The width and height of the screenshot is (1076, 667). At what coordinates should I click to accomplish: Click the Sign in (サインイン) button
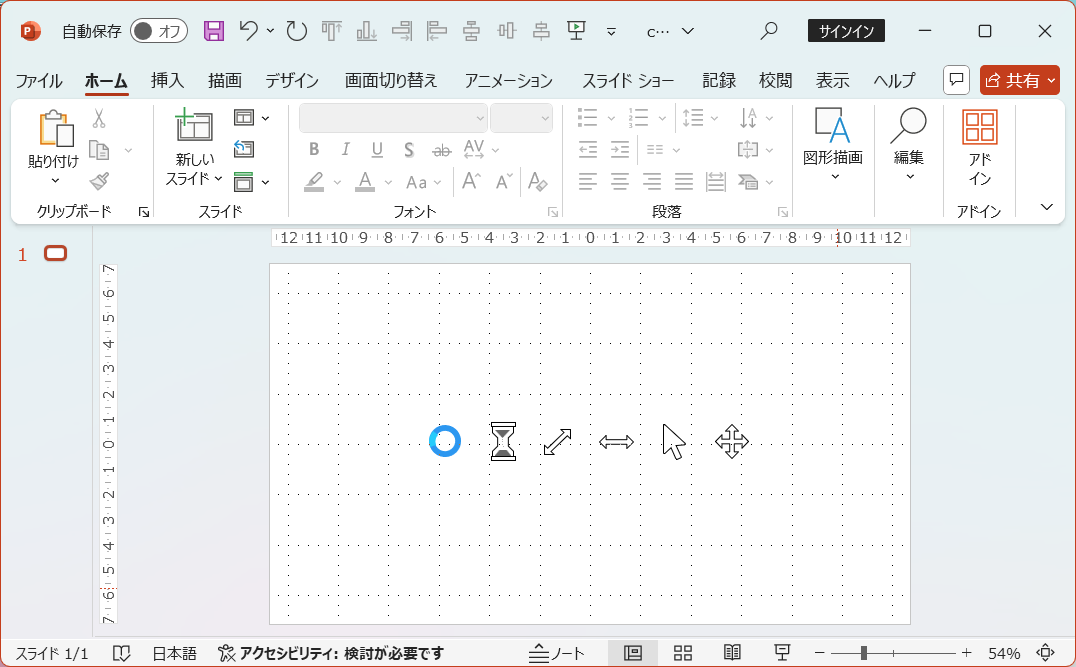point(846,31)
